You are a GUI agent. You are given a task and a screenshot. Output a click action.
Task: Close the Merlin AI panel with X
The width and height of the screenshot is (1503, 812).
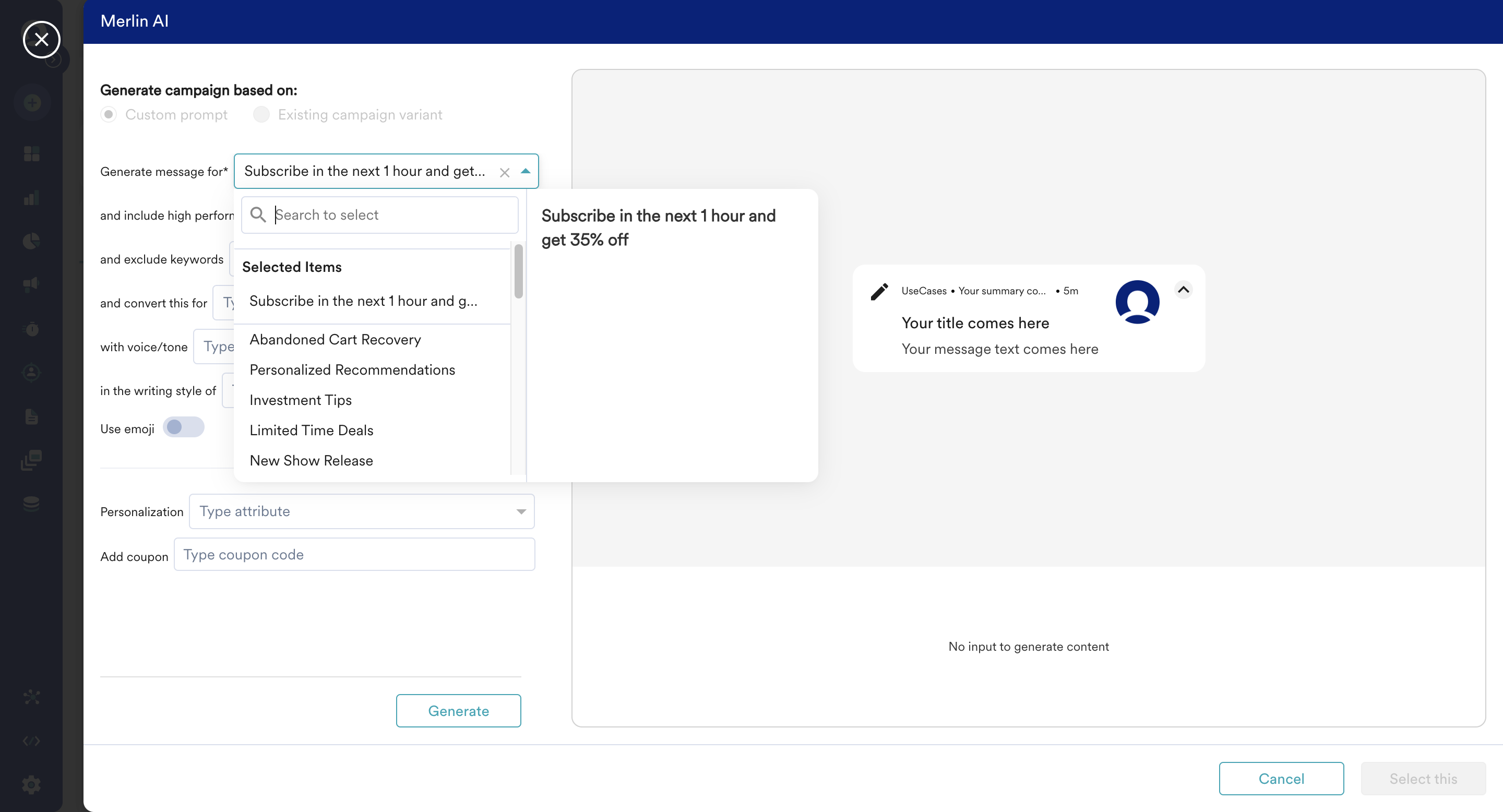(41, 40)
